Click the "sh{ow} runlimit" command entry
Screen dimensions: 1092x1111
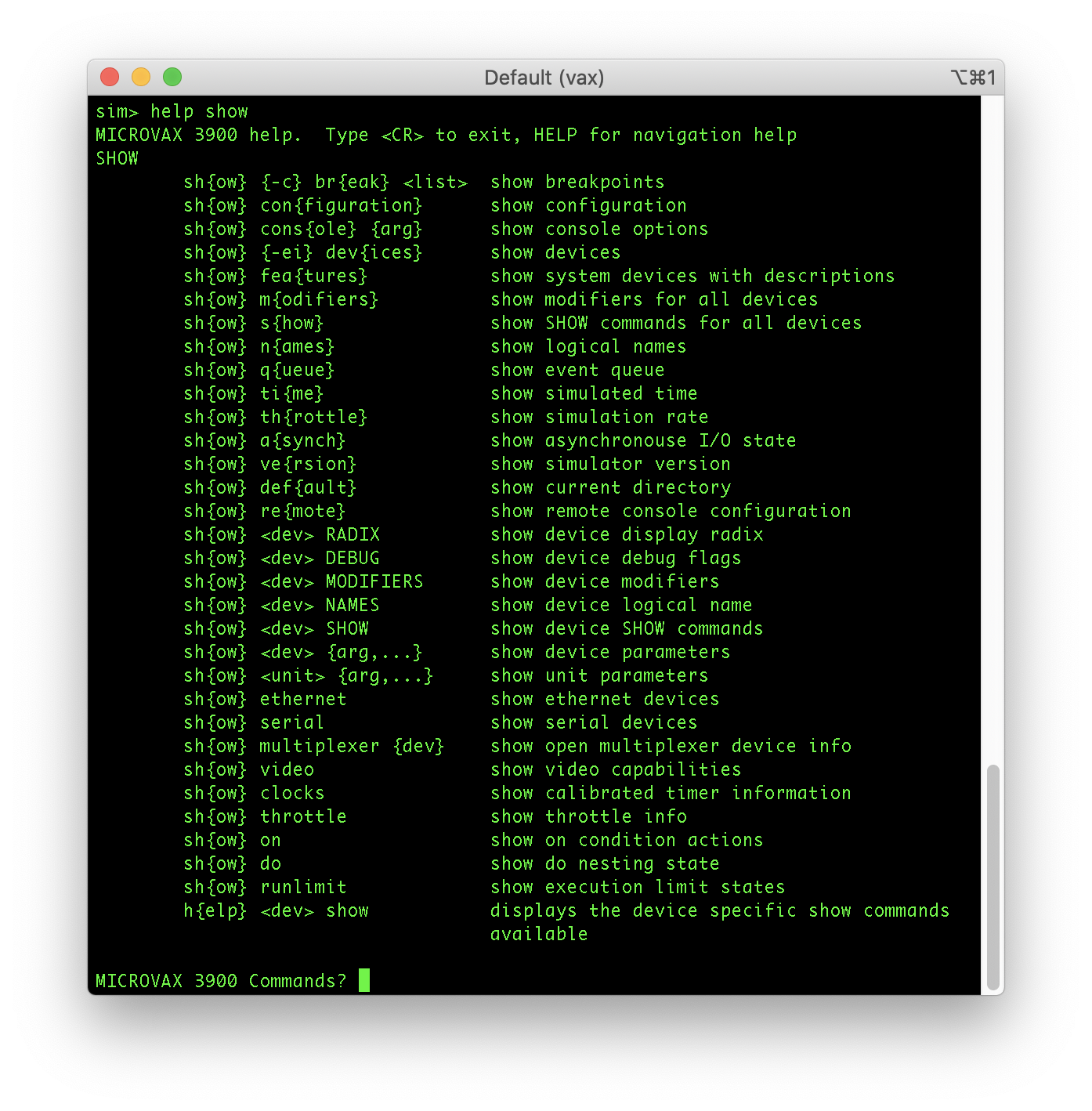264,887
